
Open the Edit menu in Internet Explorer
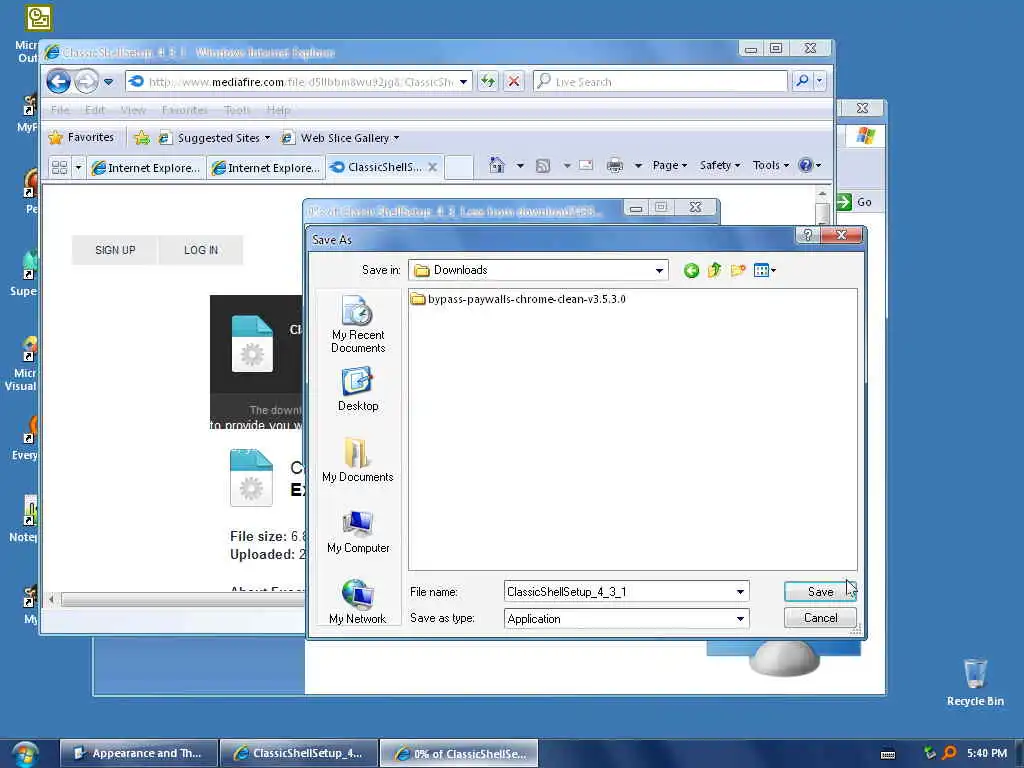[x=95, y=110]
